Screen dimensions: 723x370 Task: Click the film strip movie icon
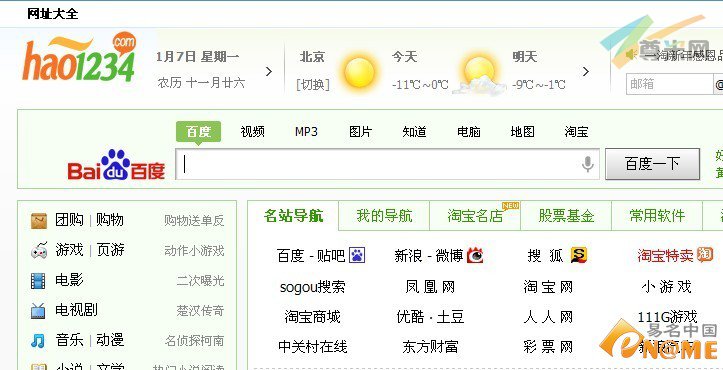(x=38, y=281)
